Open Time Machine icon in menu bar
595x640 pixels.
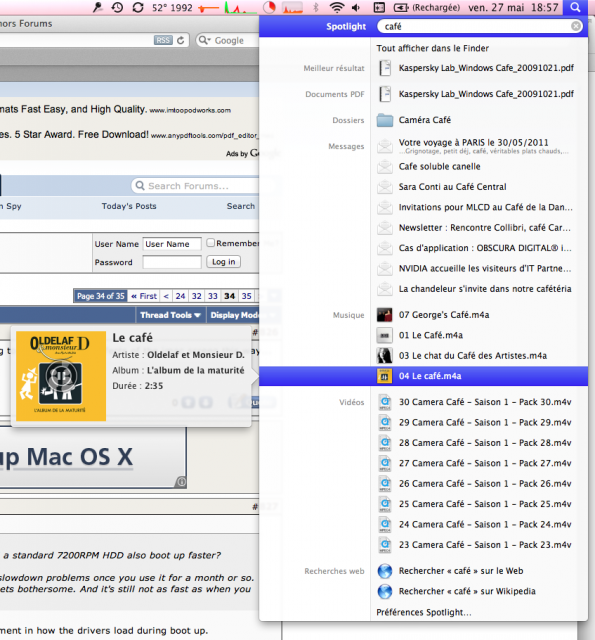[117, 7]
